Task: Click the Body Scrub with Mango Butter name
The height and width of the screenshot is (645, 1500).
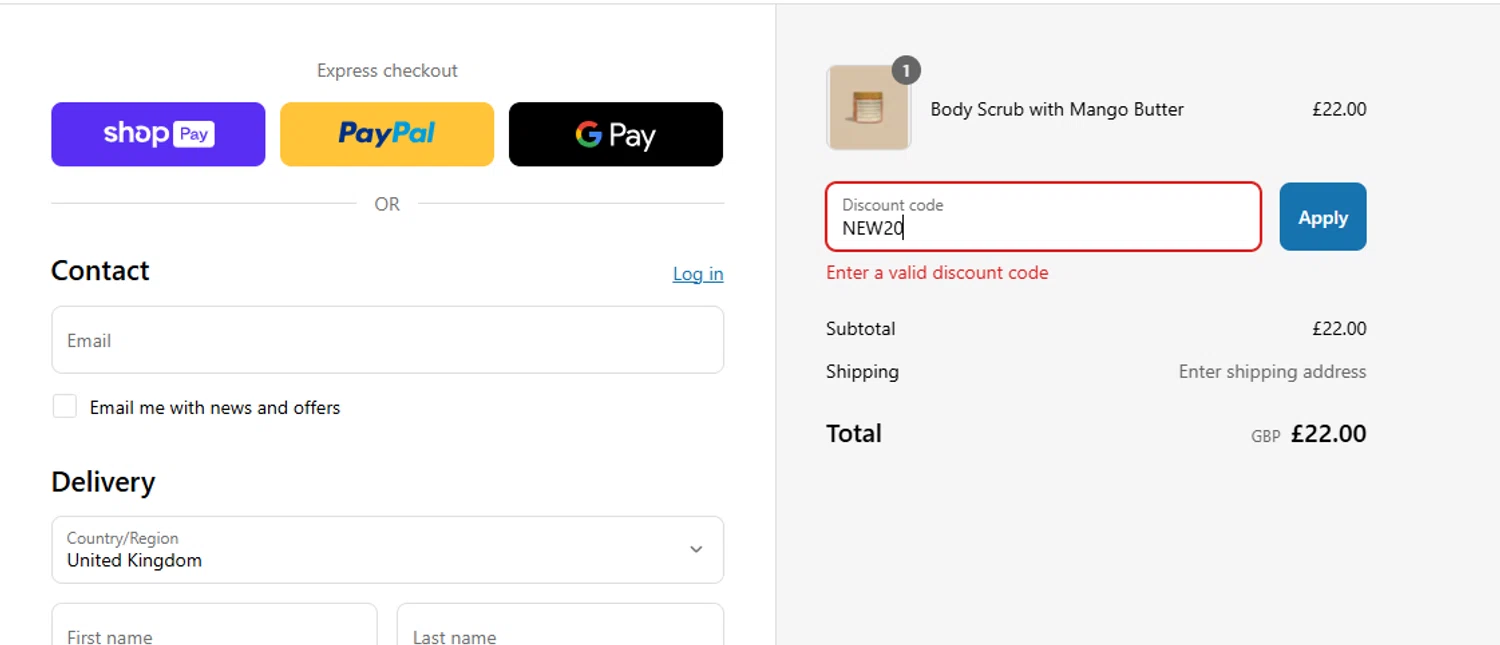Action: [x=1057, y=109]
